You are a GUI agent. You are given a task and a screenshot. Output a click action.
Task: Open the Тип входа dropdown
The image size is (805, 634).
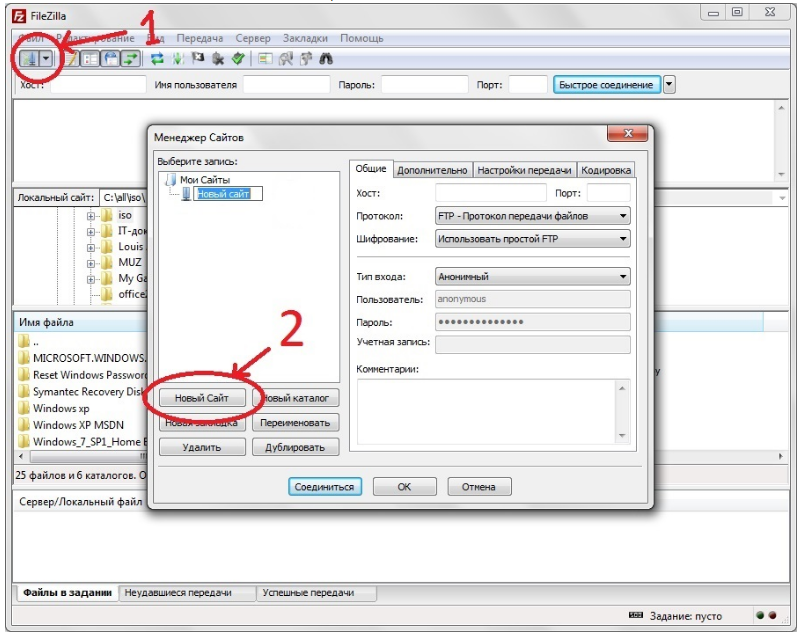[533, 277]
